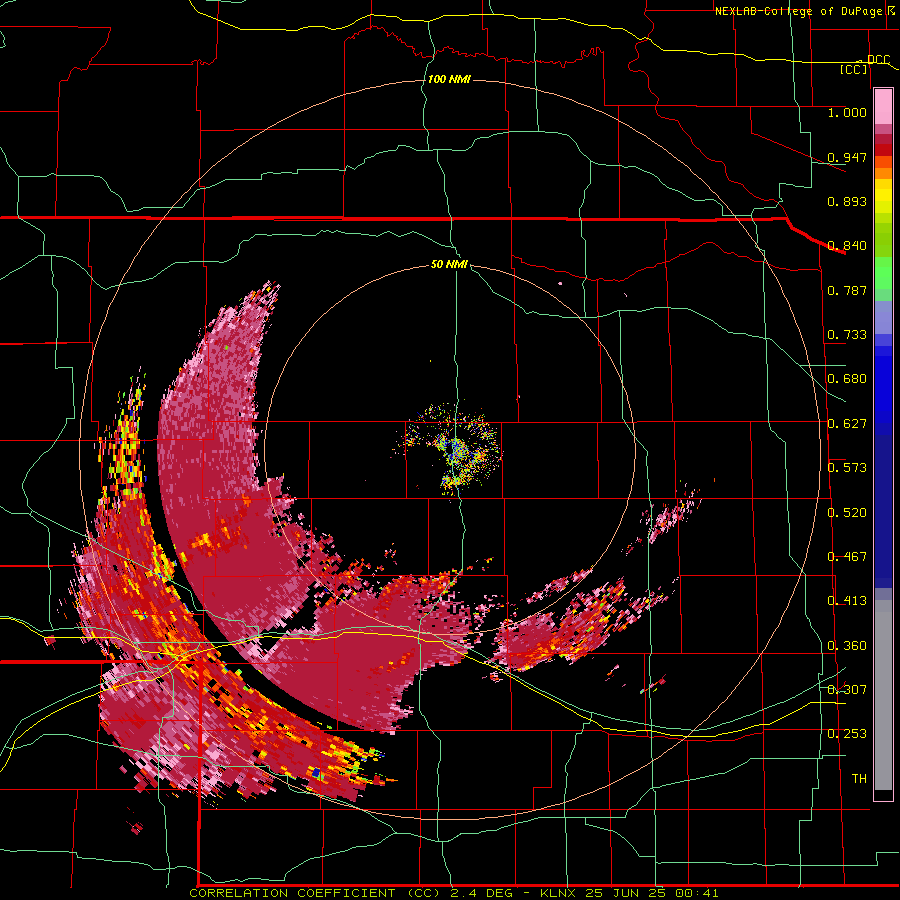Click the 0.307 legend value
The image size is (900, 900).
pos(847,690)
